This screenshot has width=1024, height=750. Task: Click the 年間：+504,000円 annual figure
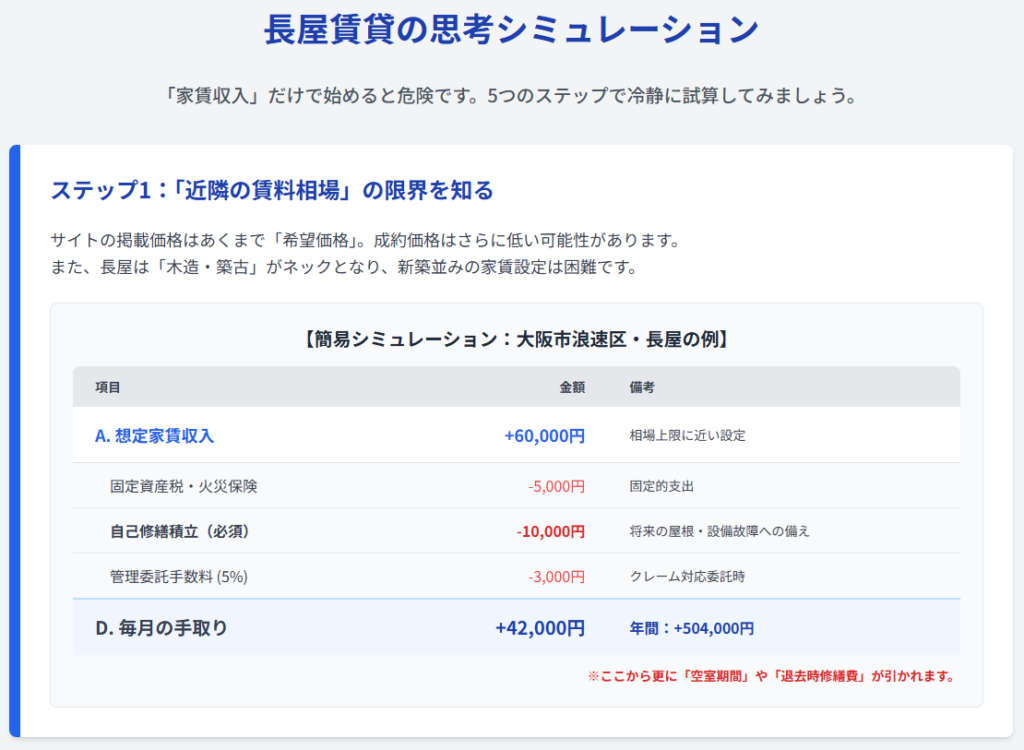(x=692, y=628)
